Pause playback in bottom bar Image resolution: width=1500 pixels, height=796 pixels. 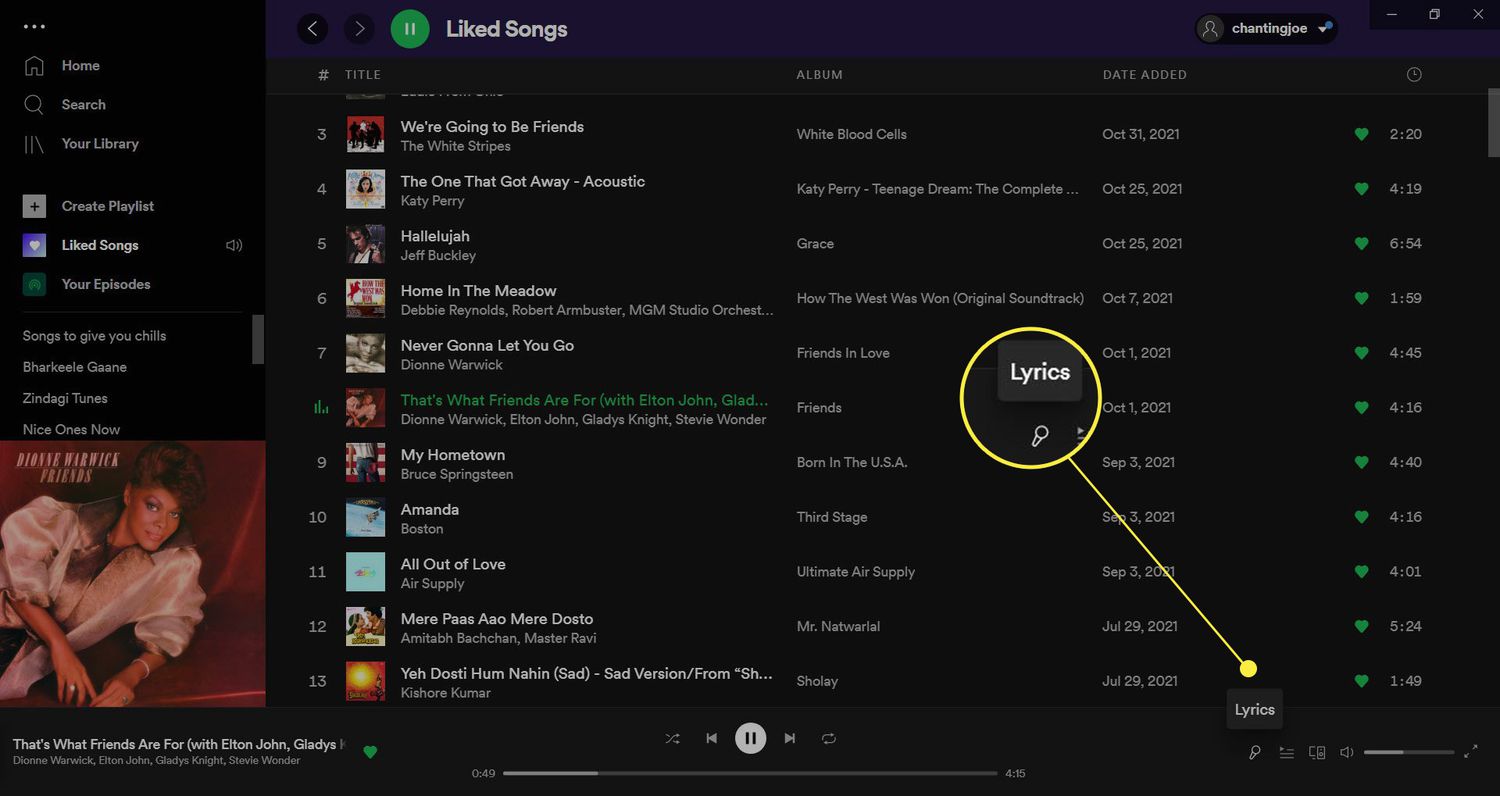click(x=750, y=738)
